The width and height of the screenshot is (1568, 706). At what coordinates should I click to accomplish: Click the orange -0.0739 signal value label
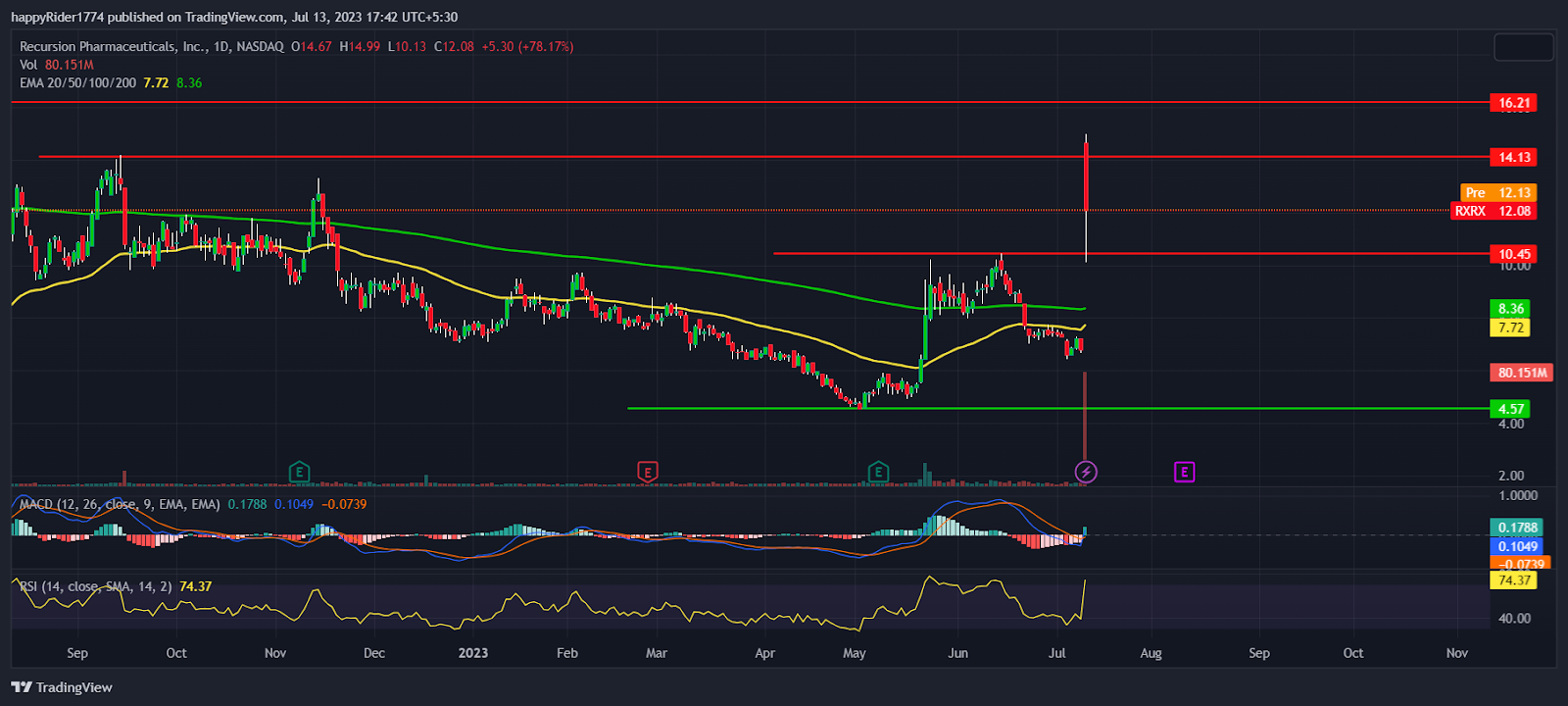1520,564
